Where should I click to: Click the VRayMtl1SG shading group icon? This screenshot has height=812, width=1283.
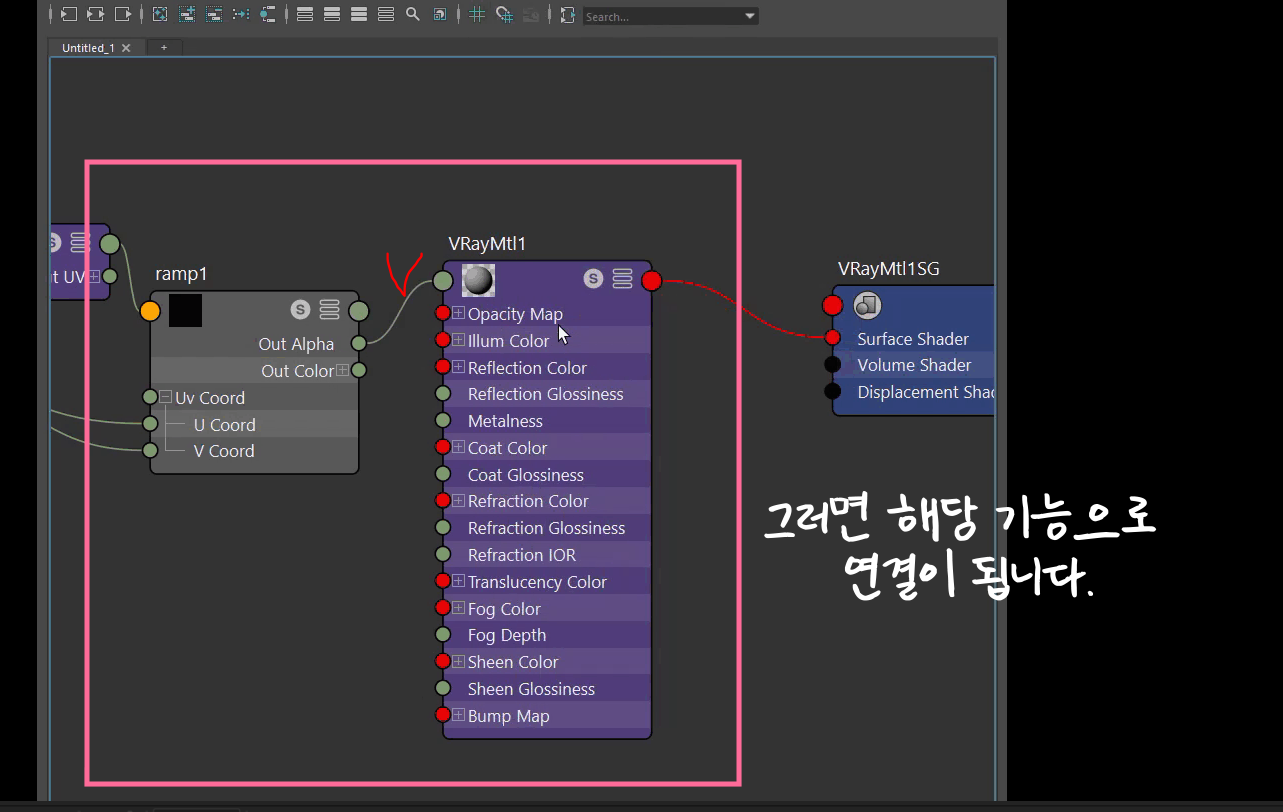[867, 305]
